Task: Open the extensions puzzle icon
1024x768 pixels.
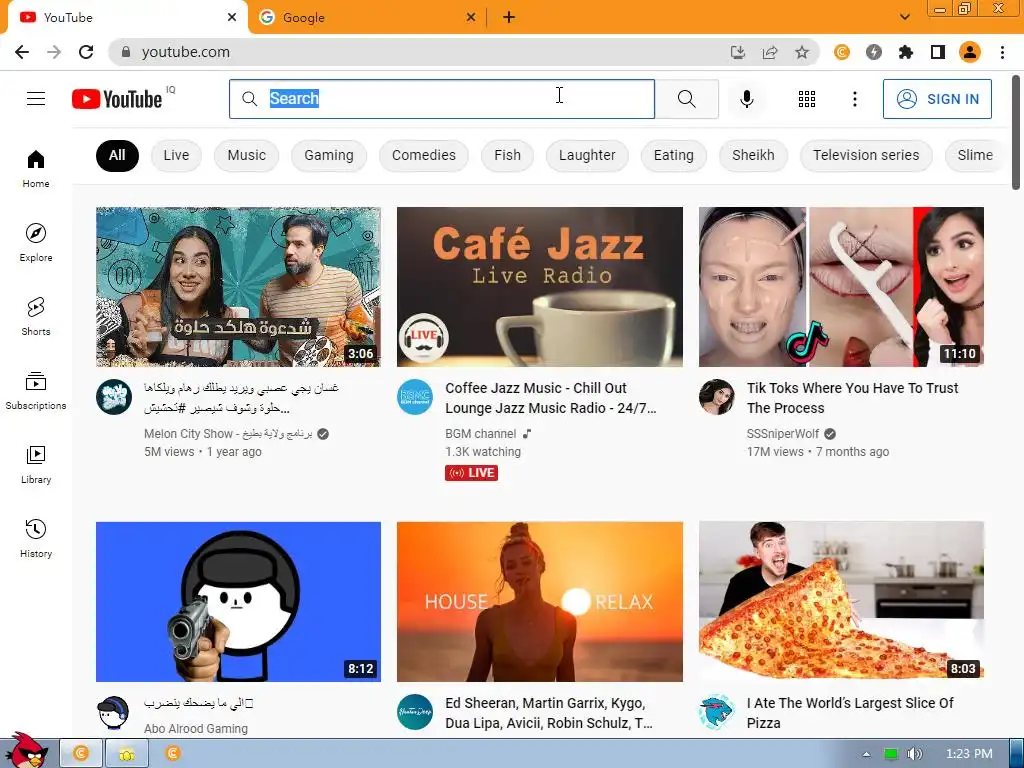Action: pyautogui.click(x=906, y=52)
